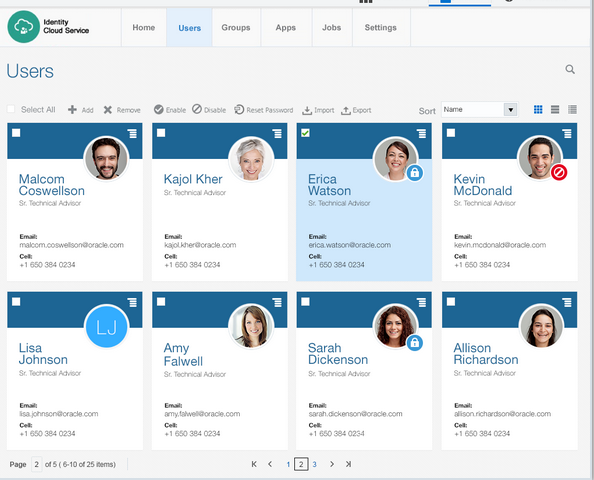
Task: Click the Reset Password icon
Action: pos(239,109)
